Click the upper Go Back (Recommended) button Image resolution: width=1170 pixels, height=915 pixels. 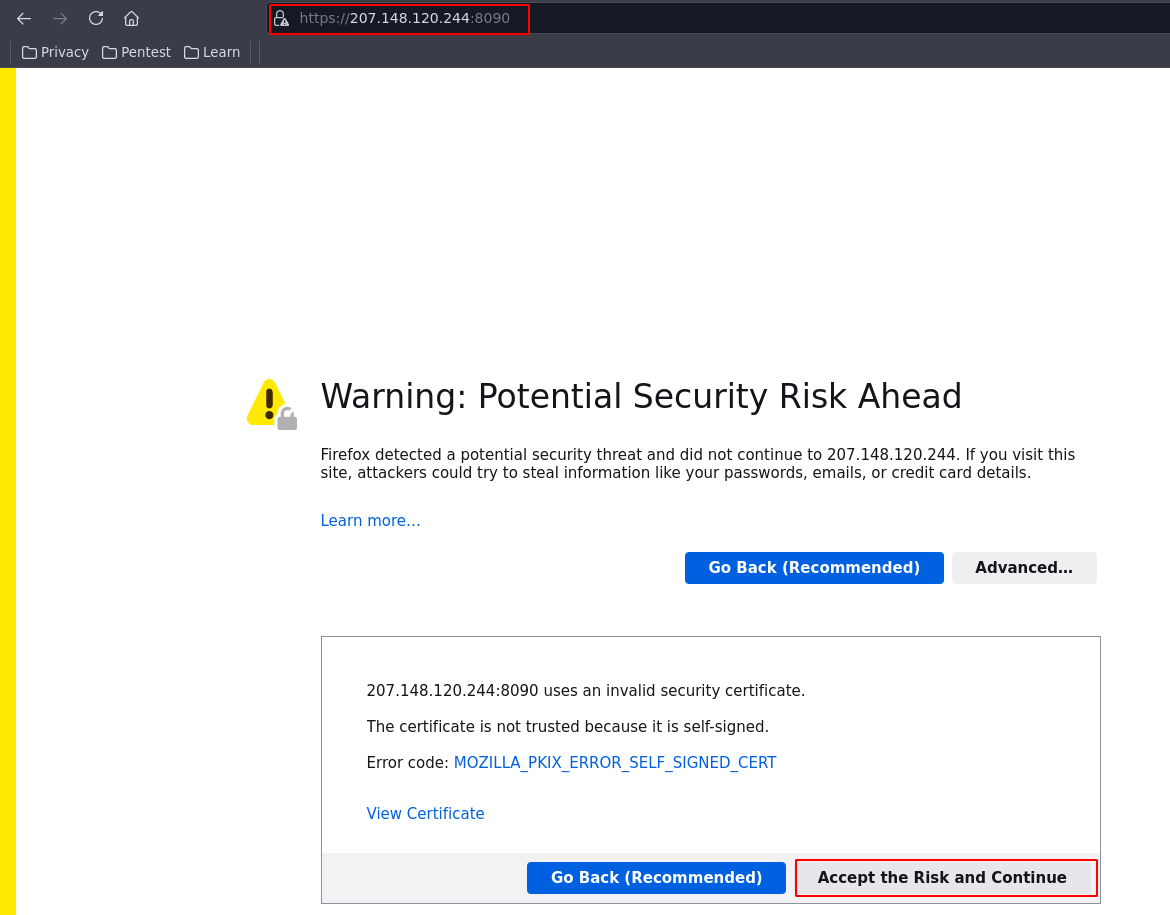(814, 568)
